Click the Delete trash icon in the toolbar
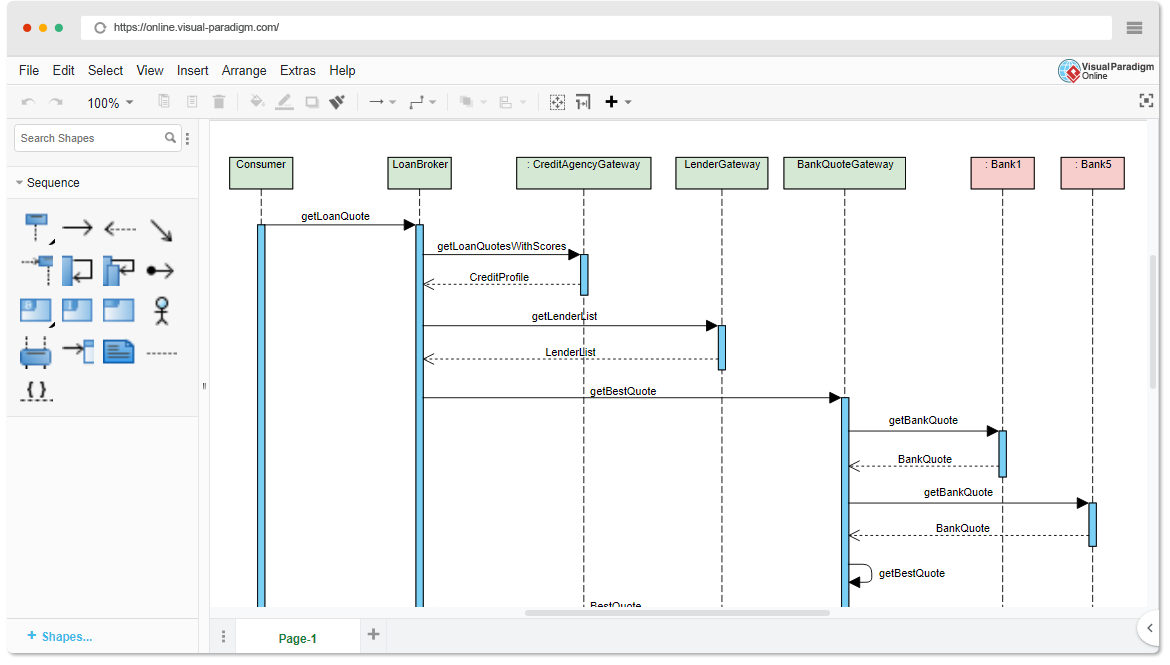Image resolution: width=1170 pixels, height=665 pixels. [x=219, y=101]
